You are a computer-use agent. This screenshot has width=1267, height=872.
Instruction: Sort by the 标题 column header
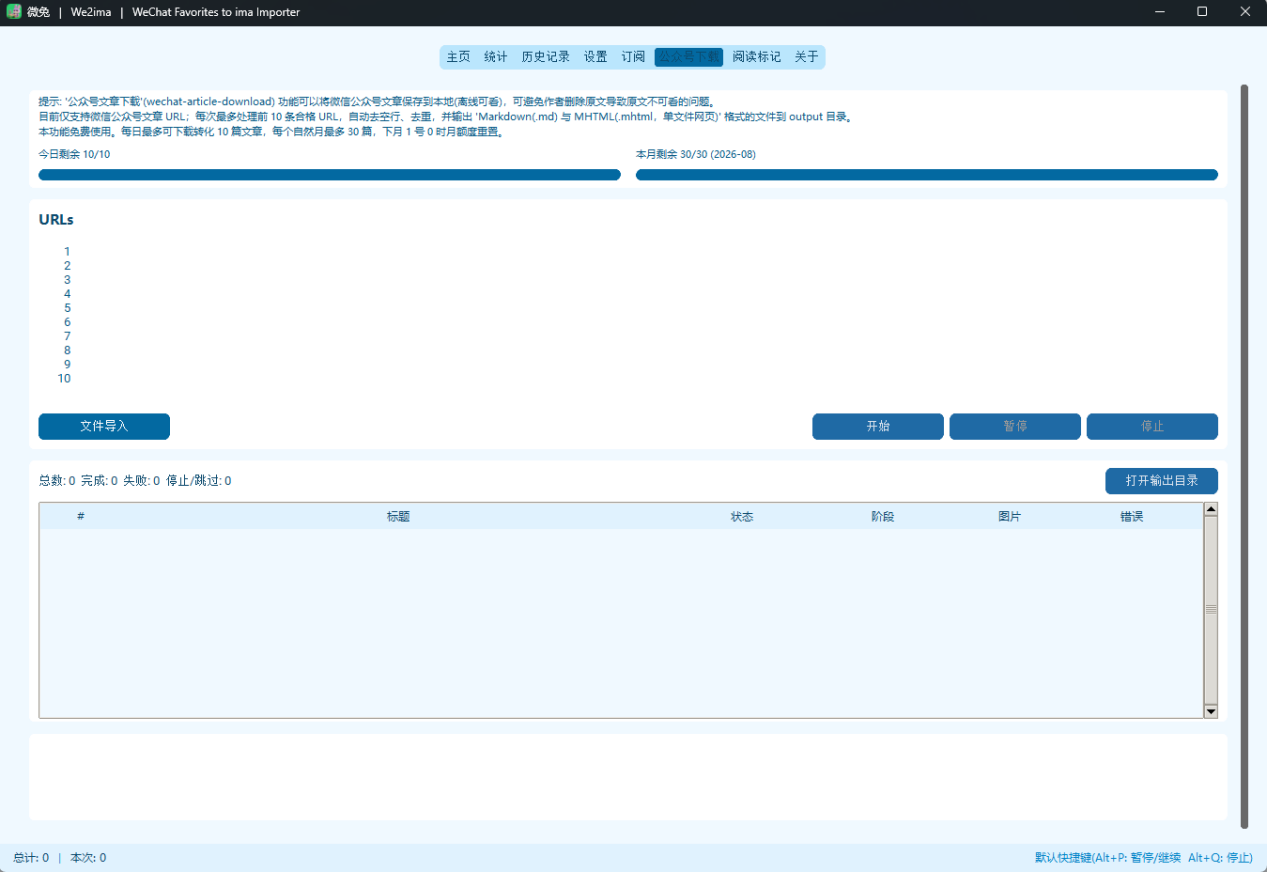point(398,516)
